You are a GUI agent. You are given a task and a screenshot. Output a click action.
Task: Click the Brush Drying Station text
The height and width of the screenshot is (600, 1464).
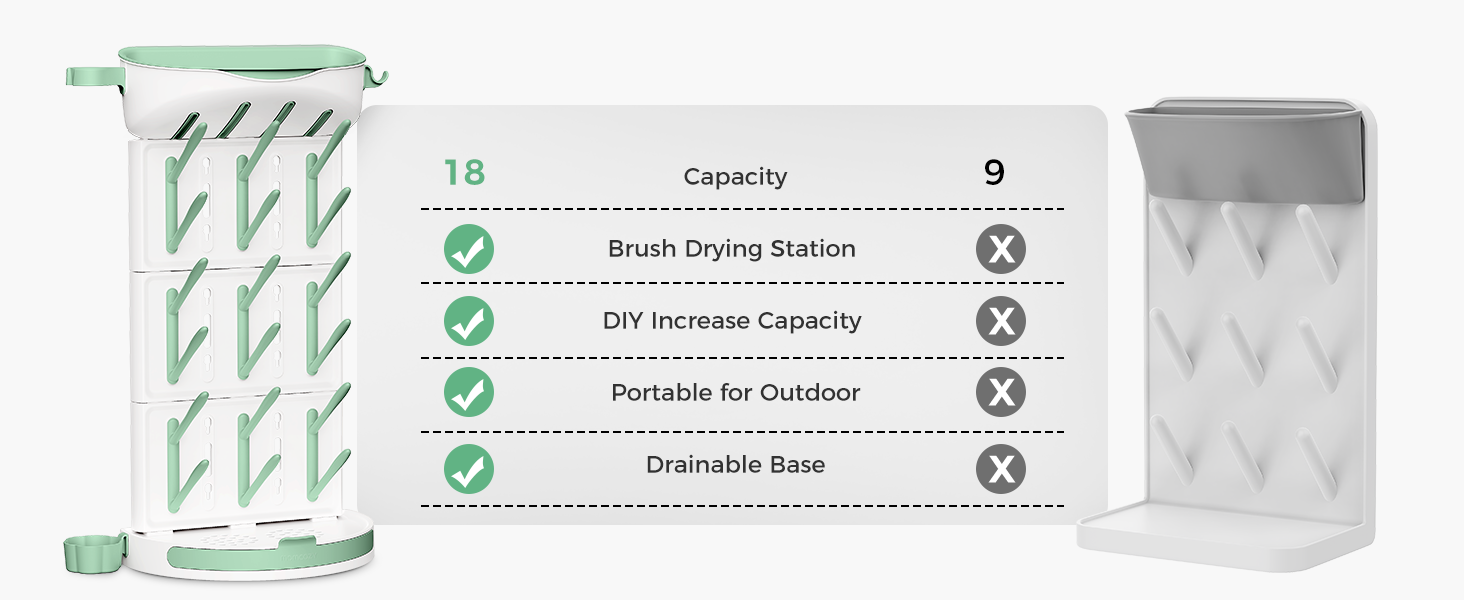(x=732, y=249)
